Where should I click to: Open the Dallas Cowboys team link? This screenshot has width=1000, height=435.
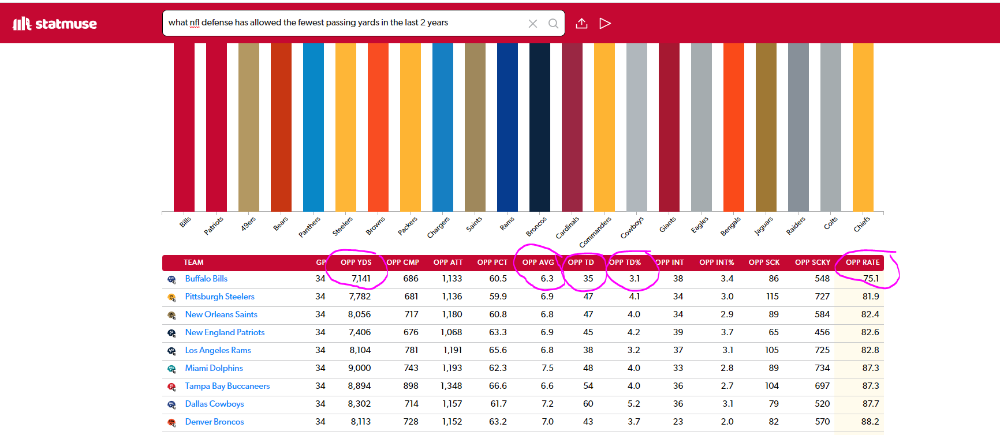[214, 404]
